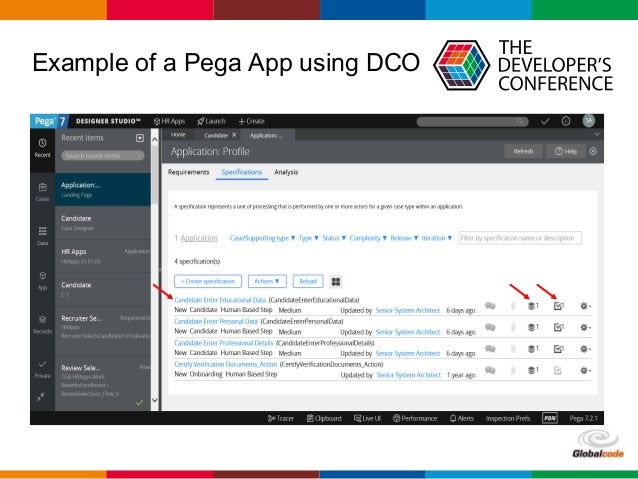Open the Launch menu

pos(211,121)
